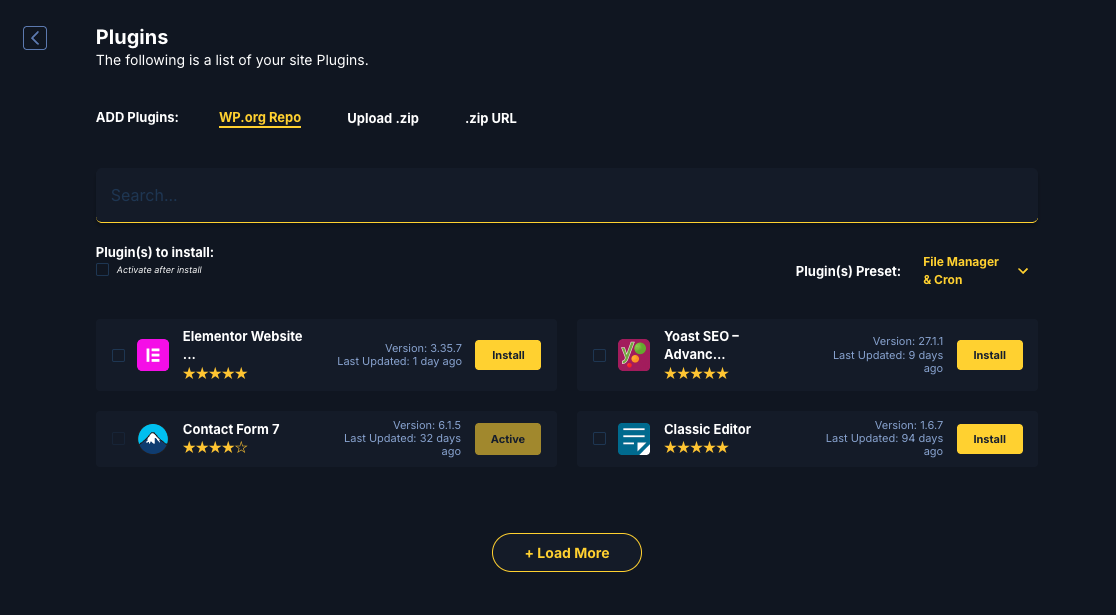This screenshot has height=615, width=1116.
Task: Click the Classic Editor plugin logo
Action: tap(634, 439)
